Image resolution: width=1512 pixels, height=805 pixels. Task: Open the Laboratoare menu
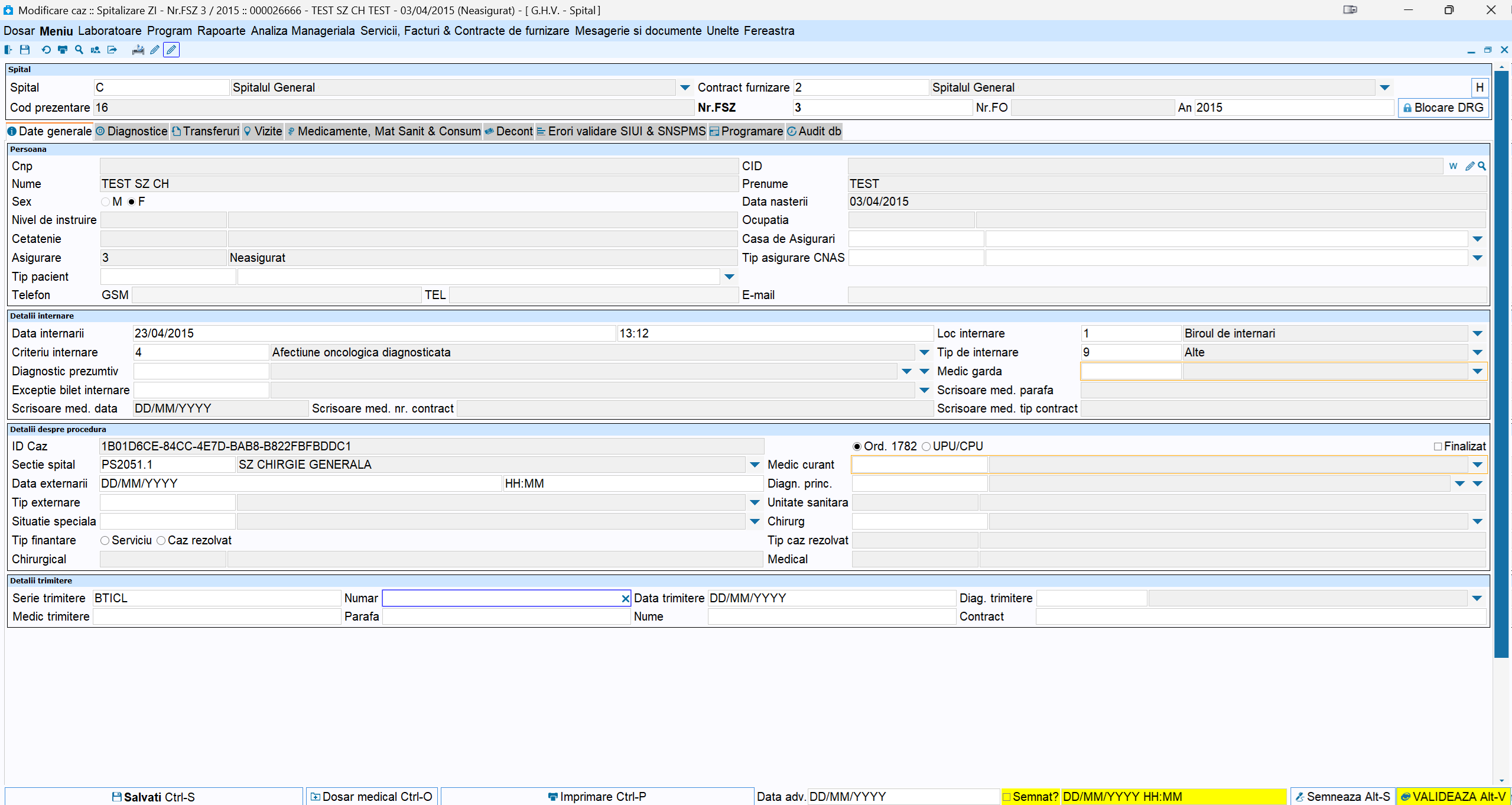[109, 31]
